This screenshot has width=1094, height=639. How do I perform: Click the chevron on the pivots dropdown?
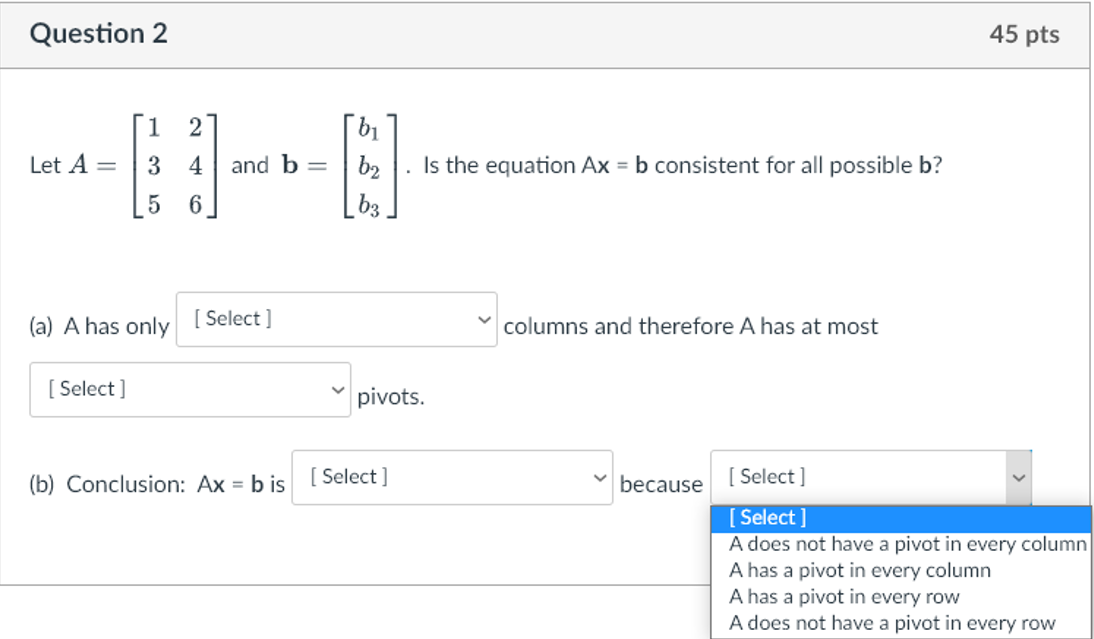pyautogui.click(x=338, y=389)
